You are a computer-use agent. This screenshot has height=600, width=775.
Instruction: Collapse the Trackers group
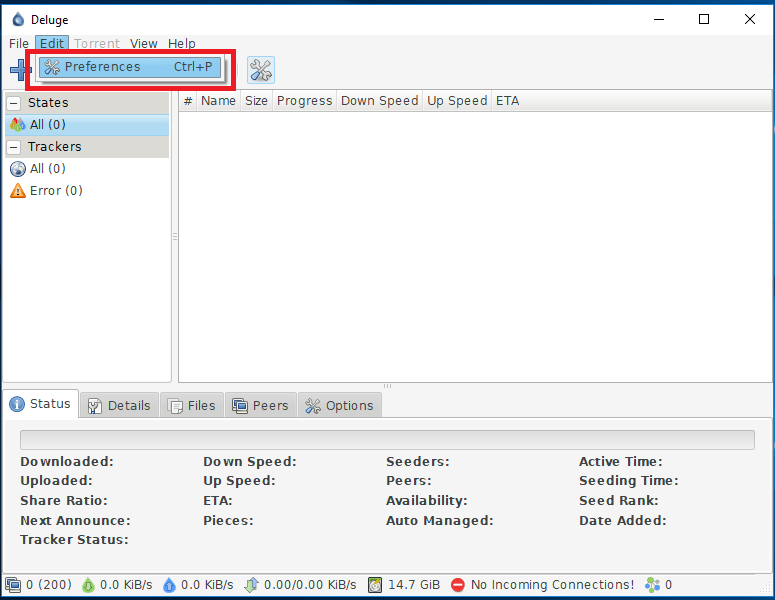pyautogui.click(x=14, y=147)
